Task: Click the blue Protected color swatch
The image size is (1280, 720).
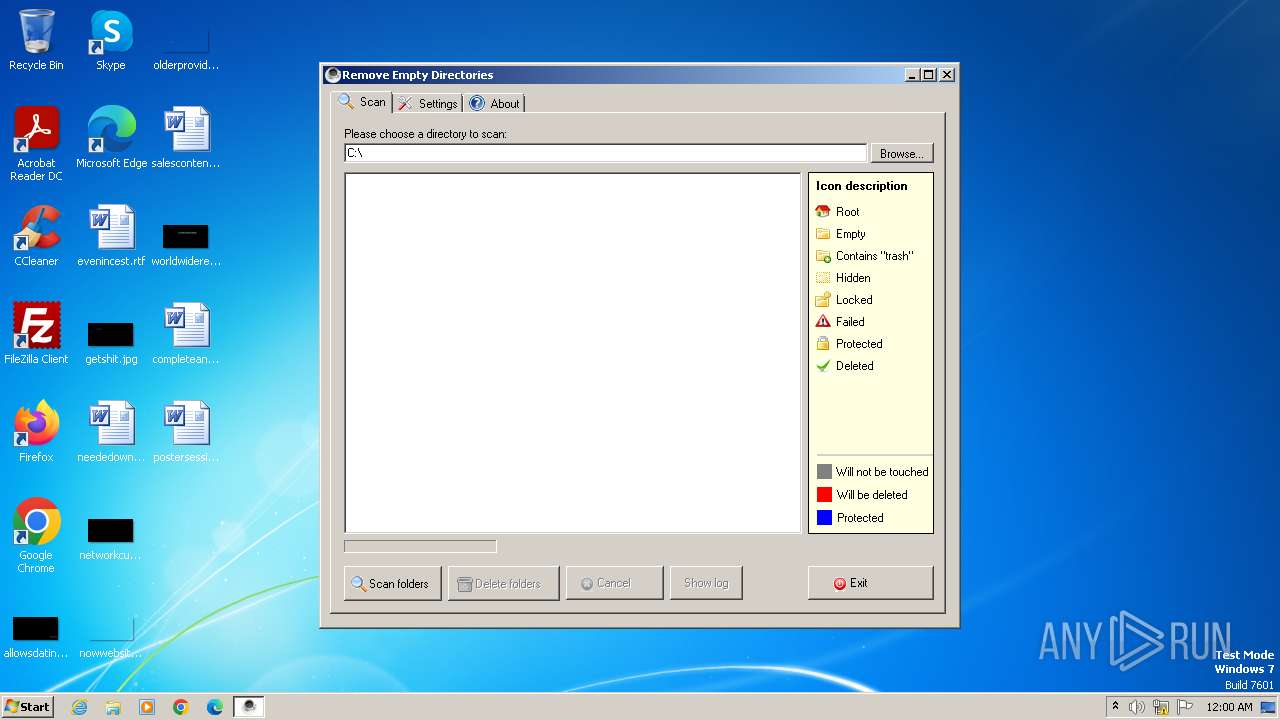Action: [x=824, y=517]
